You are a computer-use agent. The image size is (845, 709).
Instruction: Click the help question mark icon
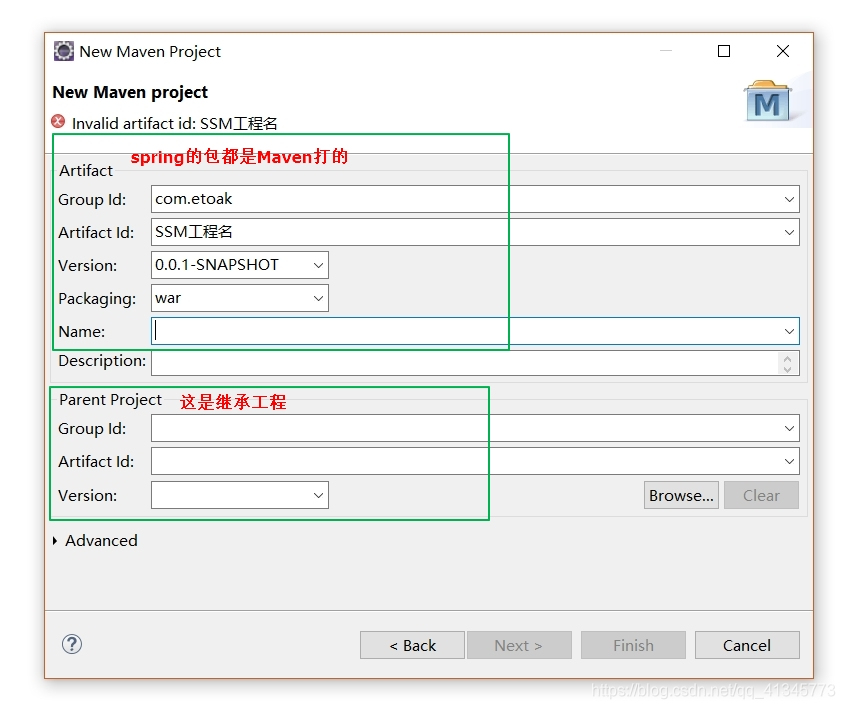click(x=72, y=644)
